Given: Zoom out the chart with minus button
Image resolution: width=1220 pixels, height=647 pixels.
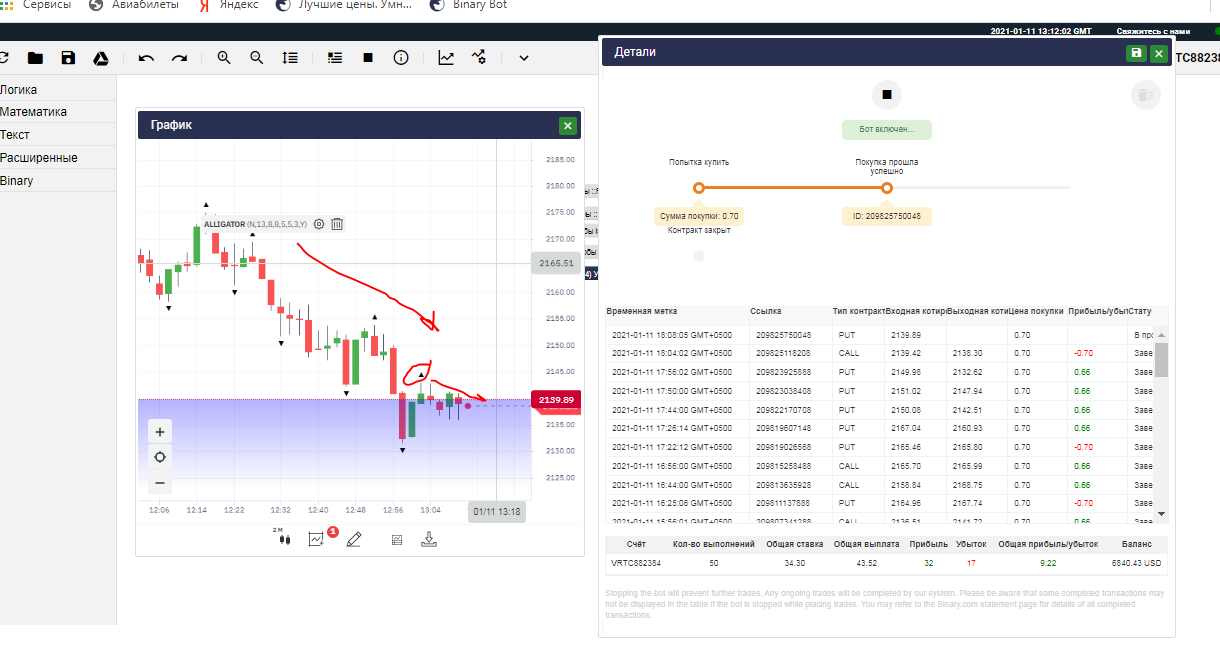Looking at the screenshot, I should [159, 483].
